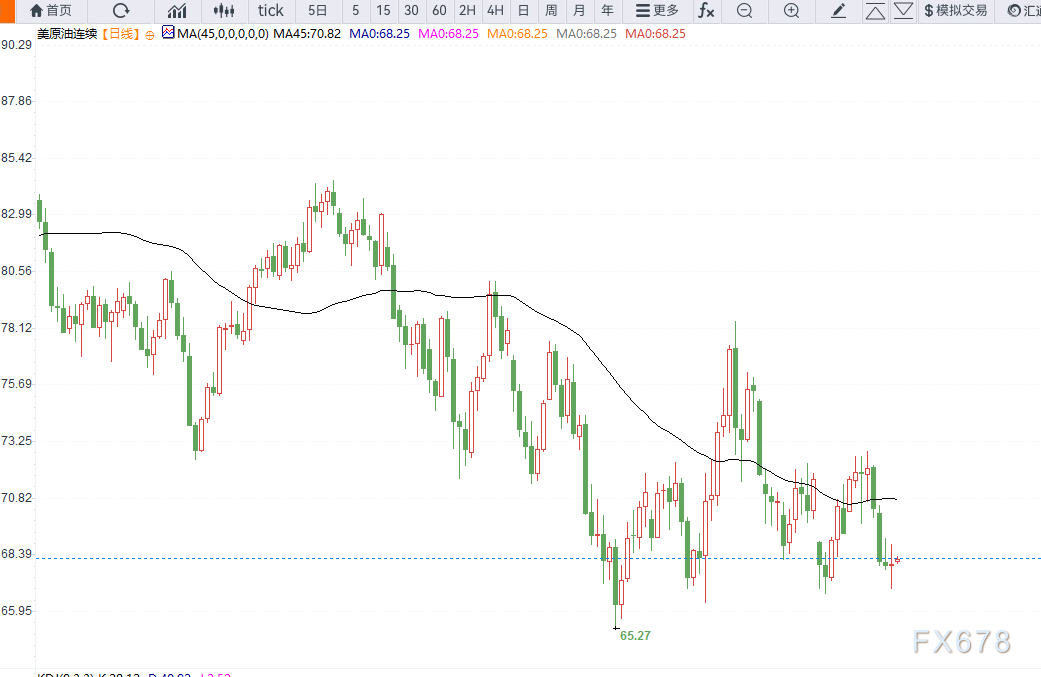Screen dimensions: 1041x677
Task: Zoom in the chart with plus magnifier
Action: (x=791, y=11)
